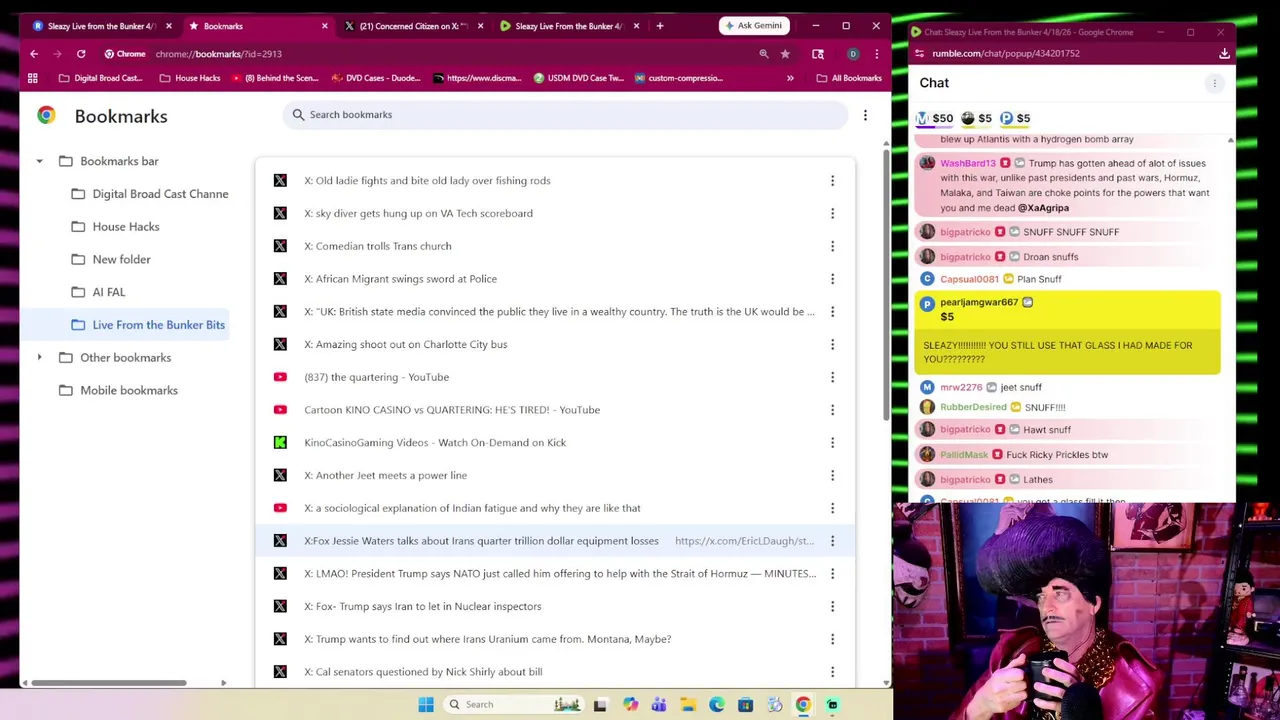Screen dimensions: 1280x720
Task: Open more actions for 'Fox- Trump says Iran' bookmark
Action: (x=832, y=606)
